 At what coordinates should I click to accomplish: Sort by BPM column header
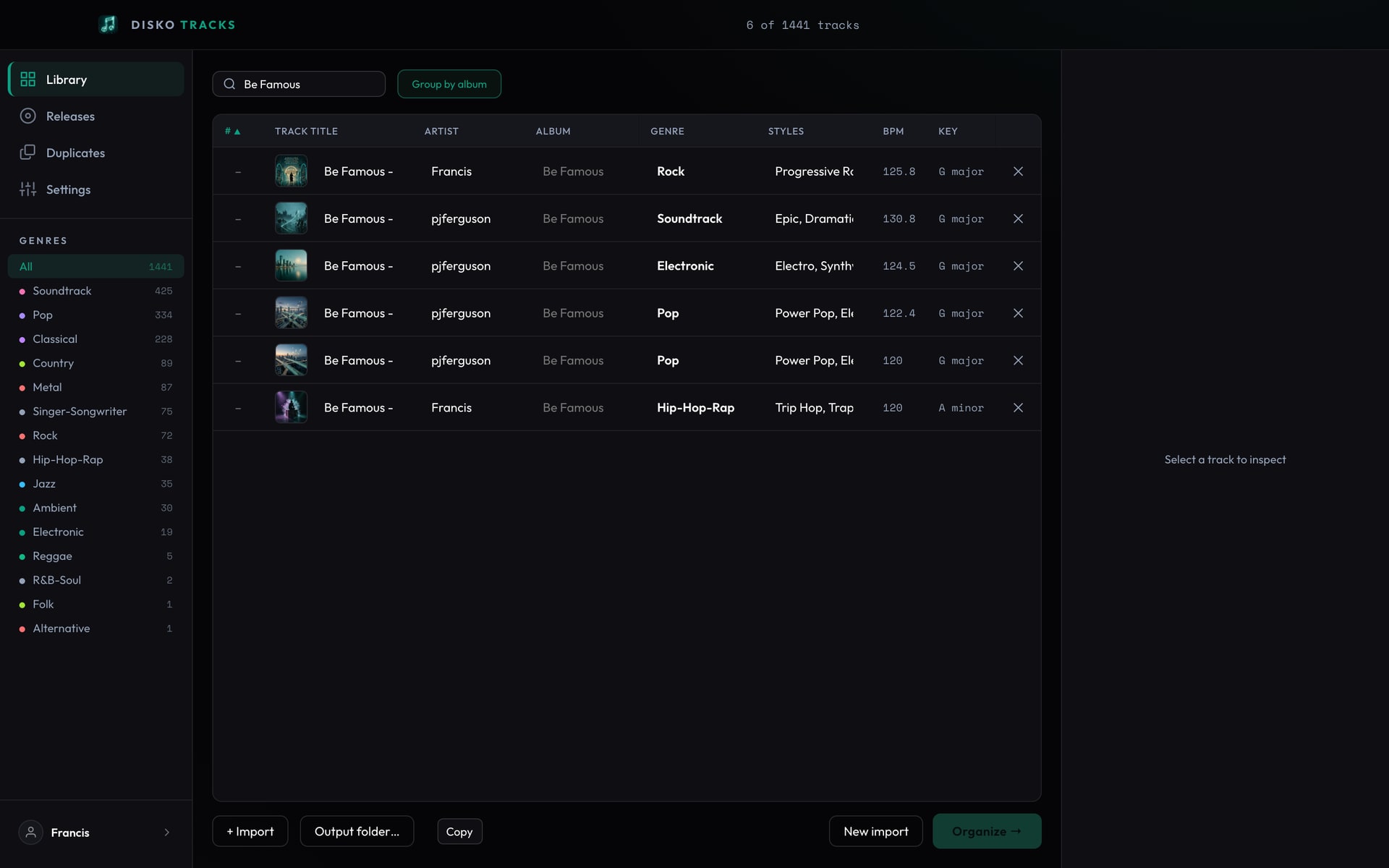[893, 131]
